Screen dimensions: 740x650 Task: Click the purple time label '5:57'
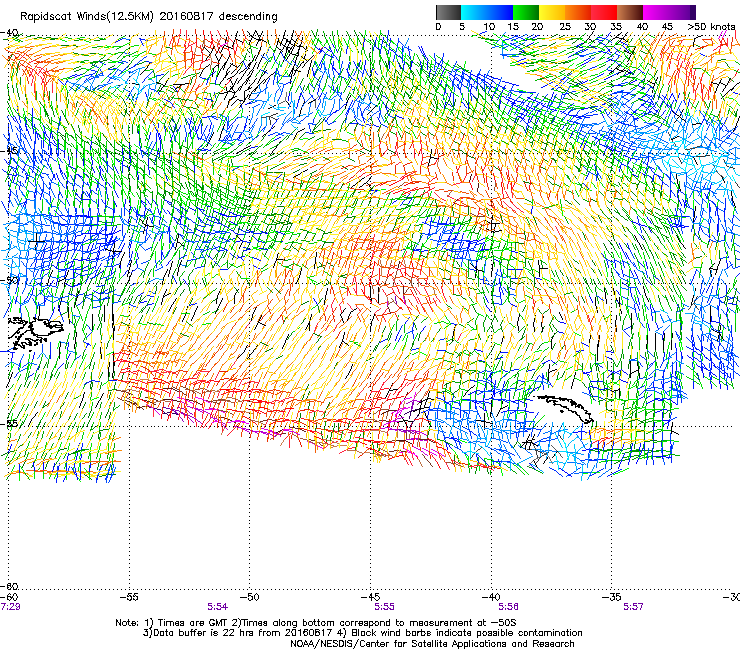[x=633, y=607]
